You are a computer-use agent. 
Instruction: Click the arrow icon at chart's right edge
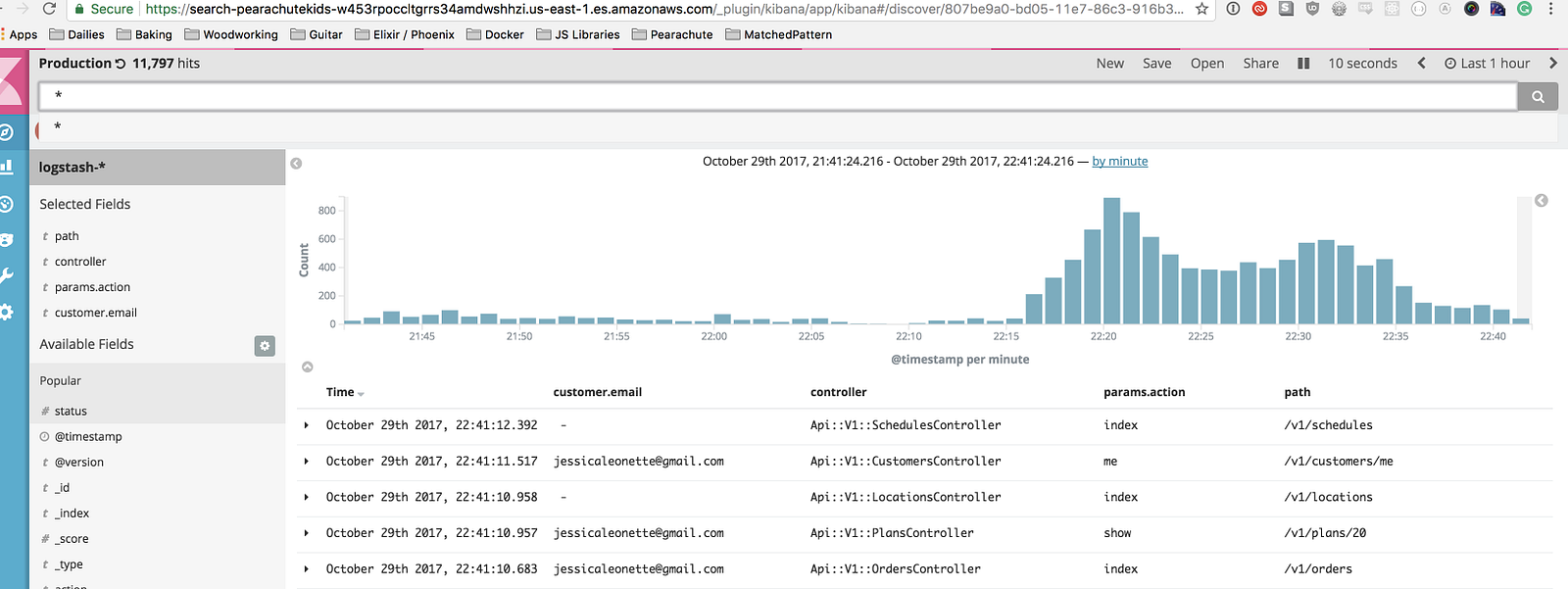(1542, 200)
